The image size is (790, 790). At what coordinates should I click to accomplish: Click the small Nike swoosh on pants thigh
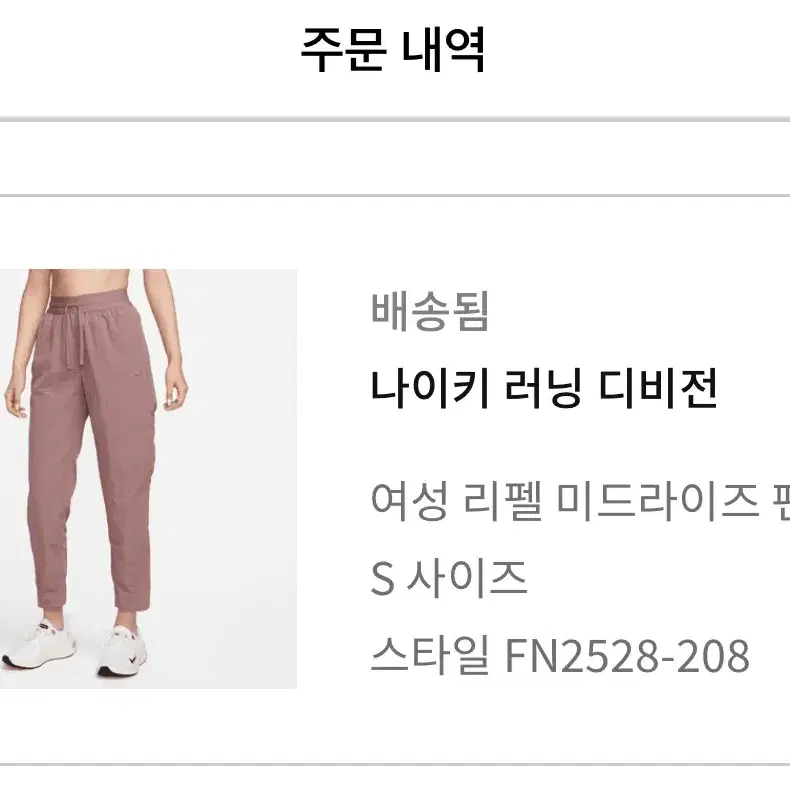[x=139, y=374]
